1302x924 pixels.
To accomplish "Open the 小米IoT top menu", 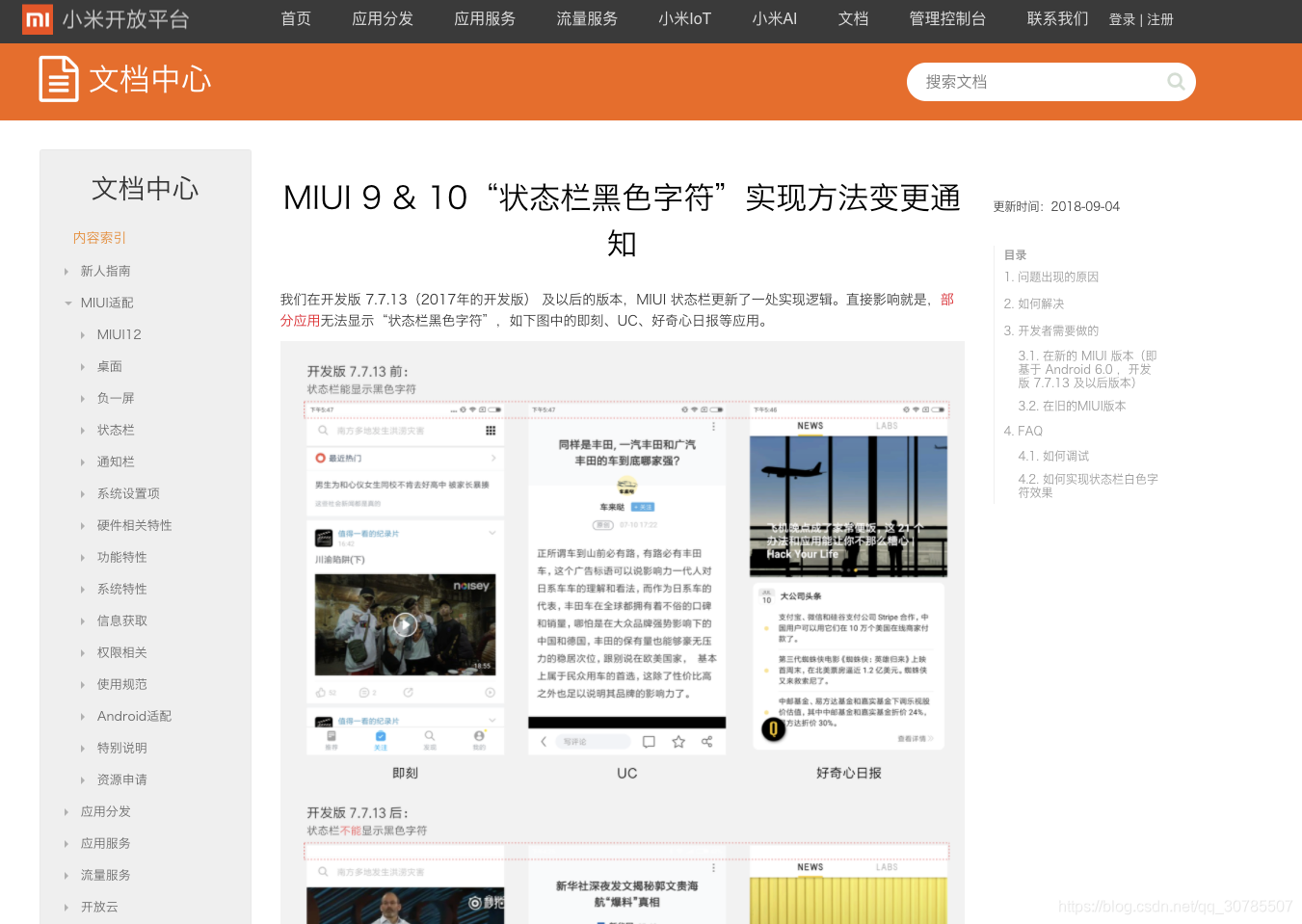I will [x=685, y=19].
